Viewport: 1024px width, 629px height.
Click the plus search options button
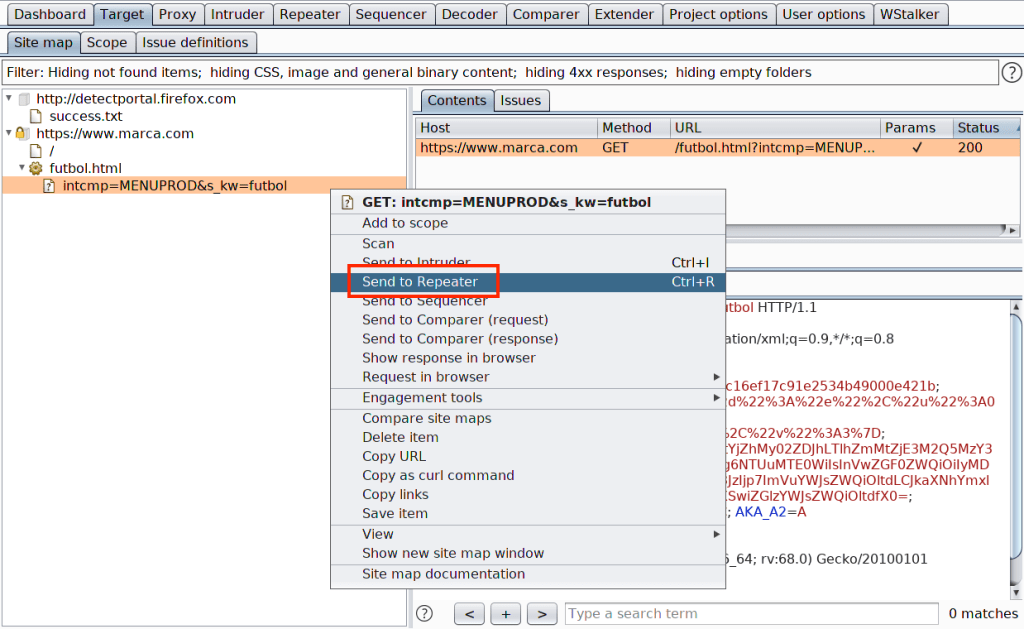tap(506, 613)
